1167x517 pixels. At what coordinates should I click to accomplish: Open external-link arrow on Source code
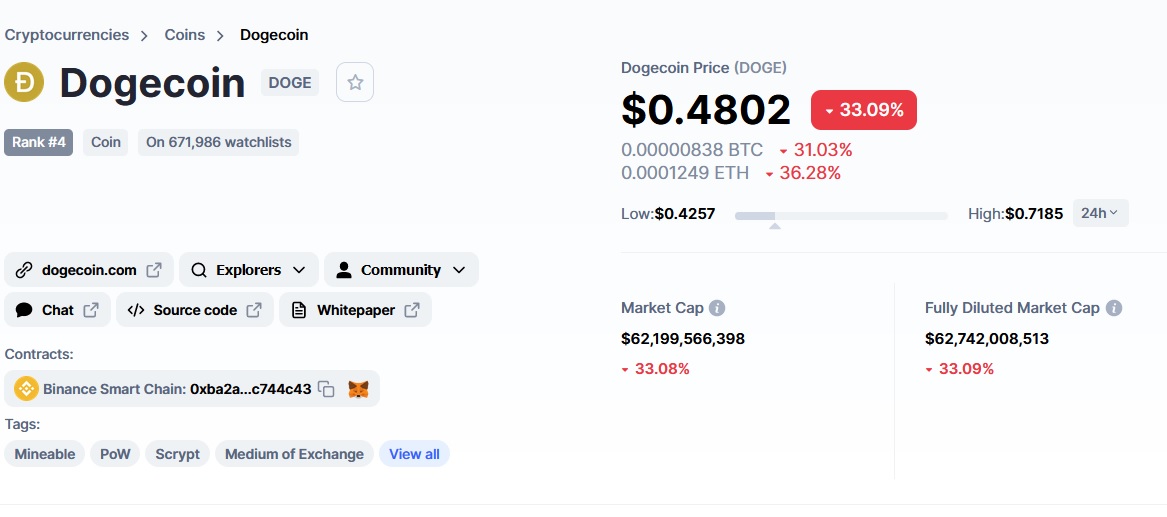click(254, 310)
